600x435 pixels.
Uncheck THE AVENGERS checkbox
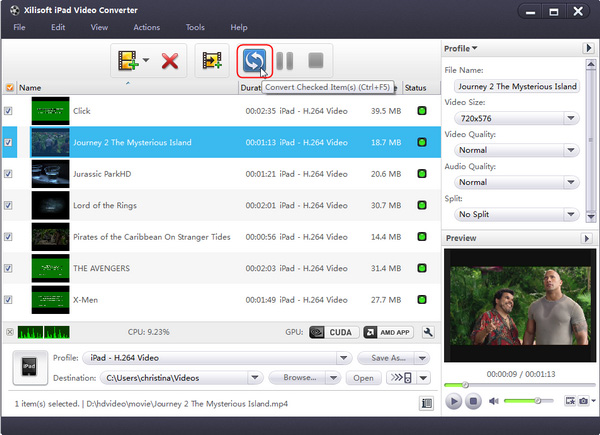pos(8,268)
